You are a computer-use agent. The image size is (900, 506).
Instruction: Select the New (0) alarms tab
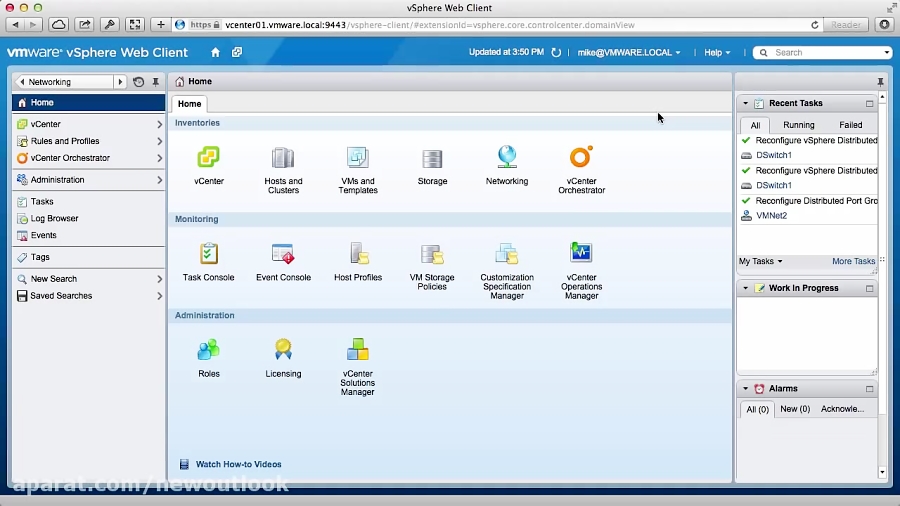point(795,409)
